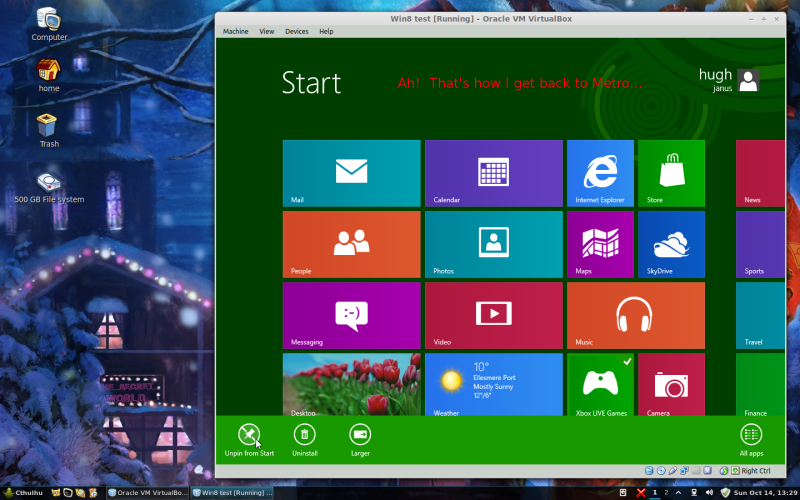Image resolution: width=800 pixels, height=500 pixels.
Task: Open the hugh janus user account menu
Action: click(729, 80)
